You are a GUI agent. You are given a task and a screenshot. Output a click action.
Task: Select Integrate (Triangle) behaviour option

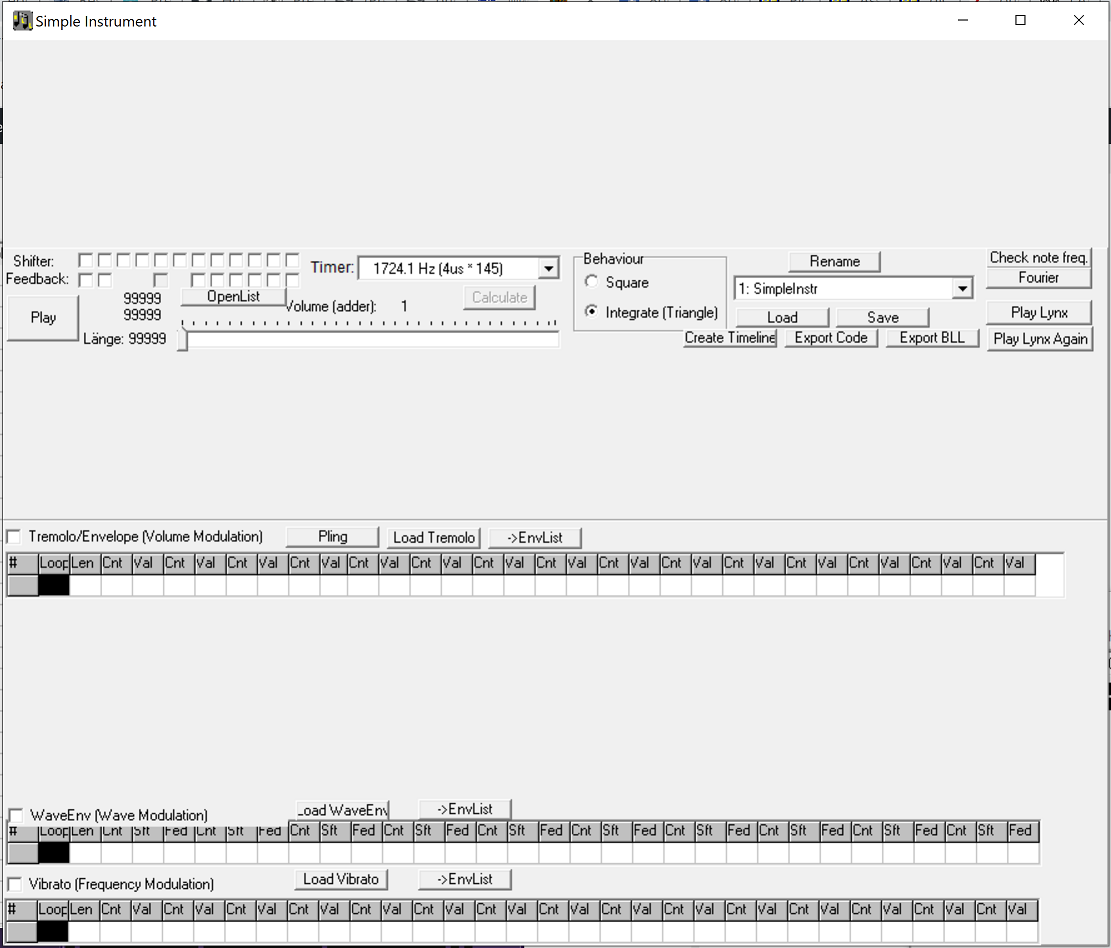coord(592,313)
